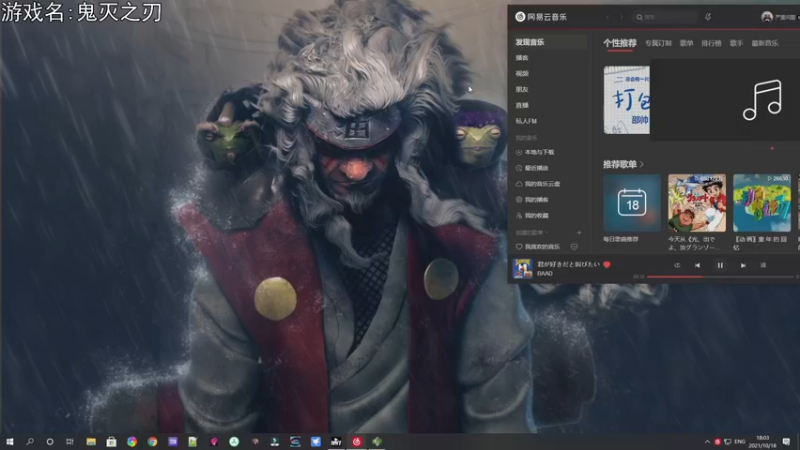Switch to 最新音乐 tab

pos(765,43)
